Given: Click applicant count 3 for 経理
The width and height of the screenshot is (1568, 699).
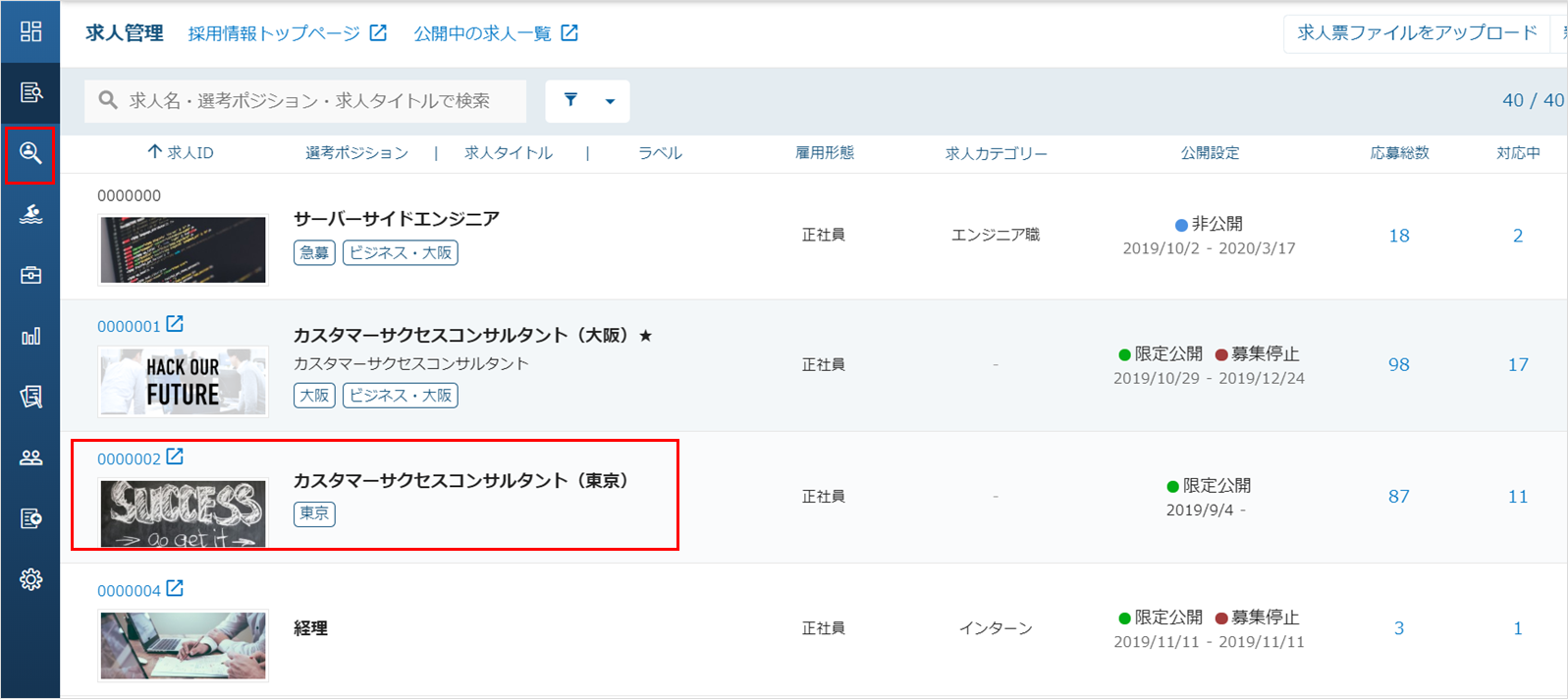Looking at the screenshot, I should click(1399, 628).
